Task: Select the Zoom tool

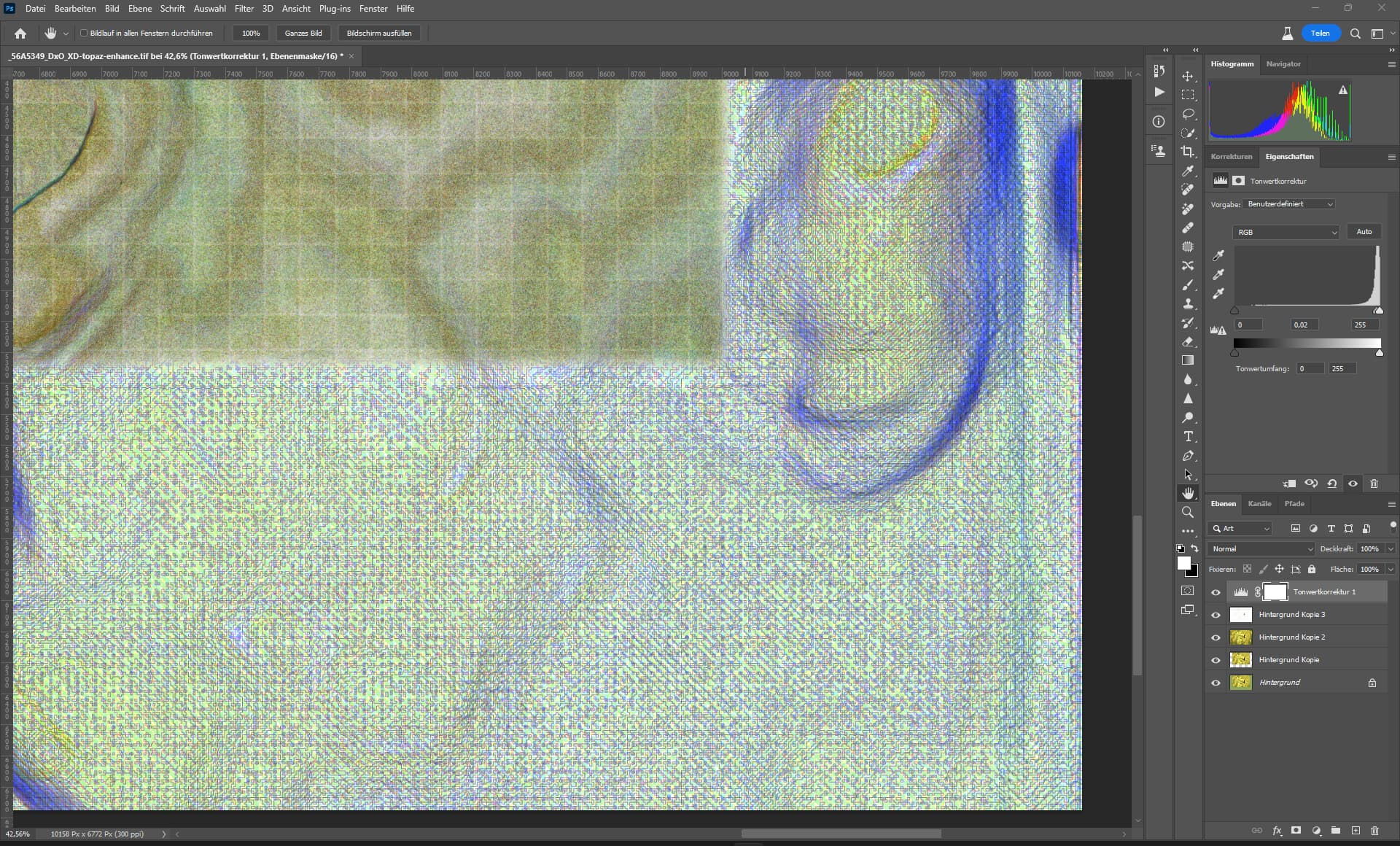Action: point(1188,512)
